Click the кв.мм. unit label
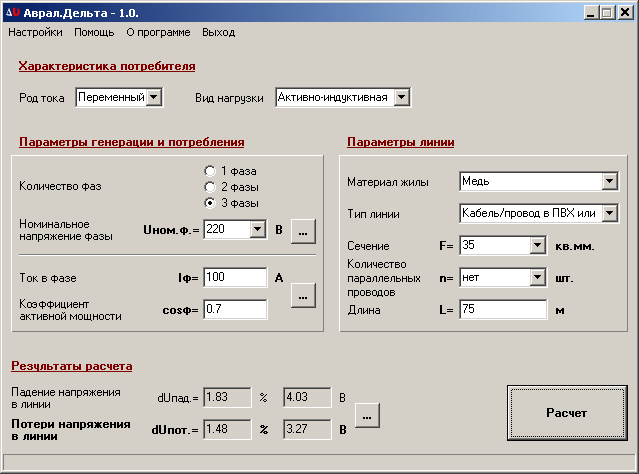The image size is (639, 474). (x=575, y=246)
